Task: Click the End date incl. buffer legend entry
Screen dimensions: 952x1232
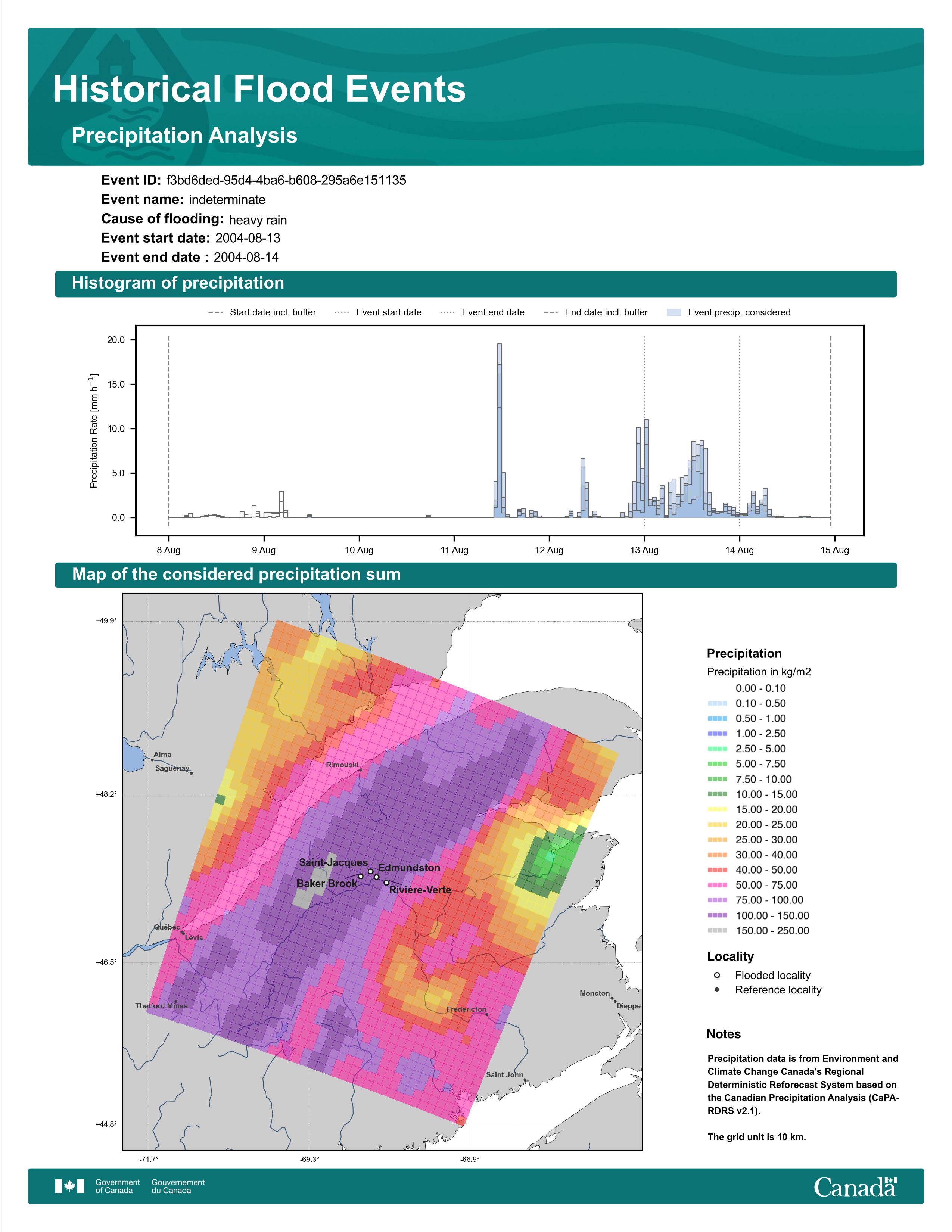Action: click(x=595, y=312)
